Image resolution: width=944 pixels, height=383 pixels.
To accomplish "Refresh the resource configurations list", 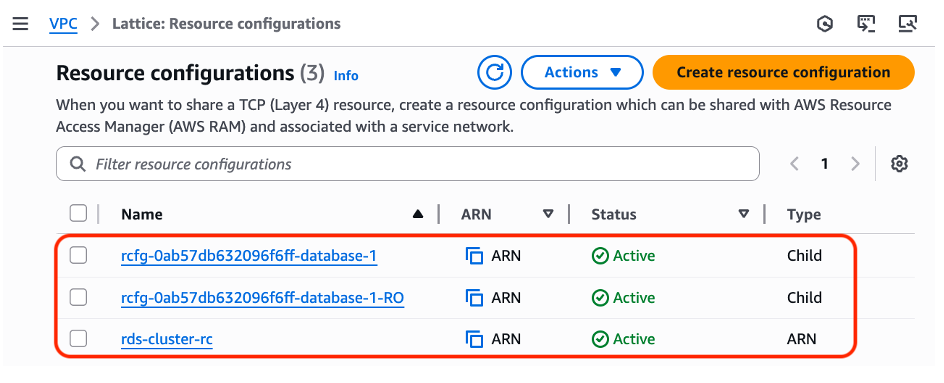I will coord(494,72).
